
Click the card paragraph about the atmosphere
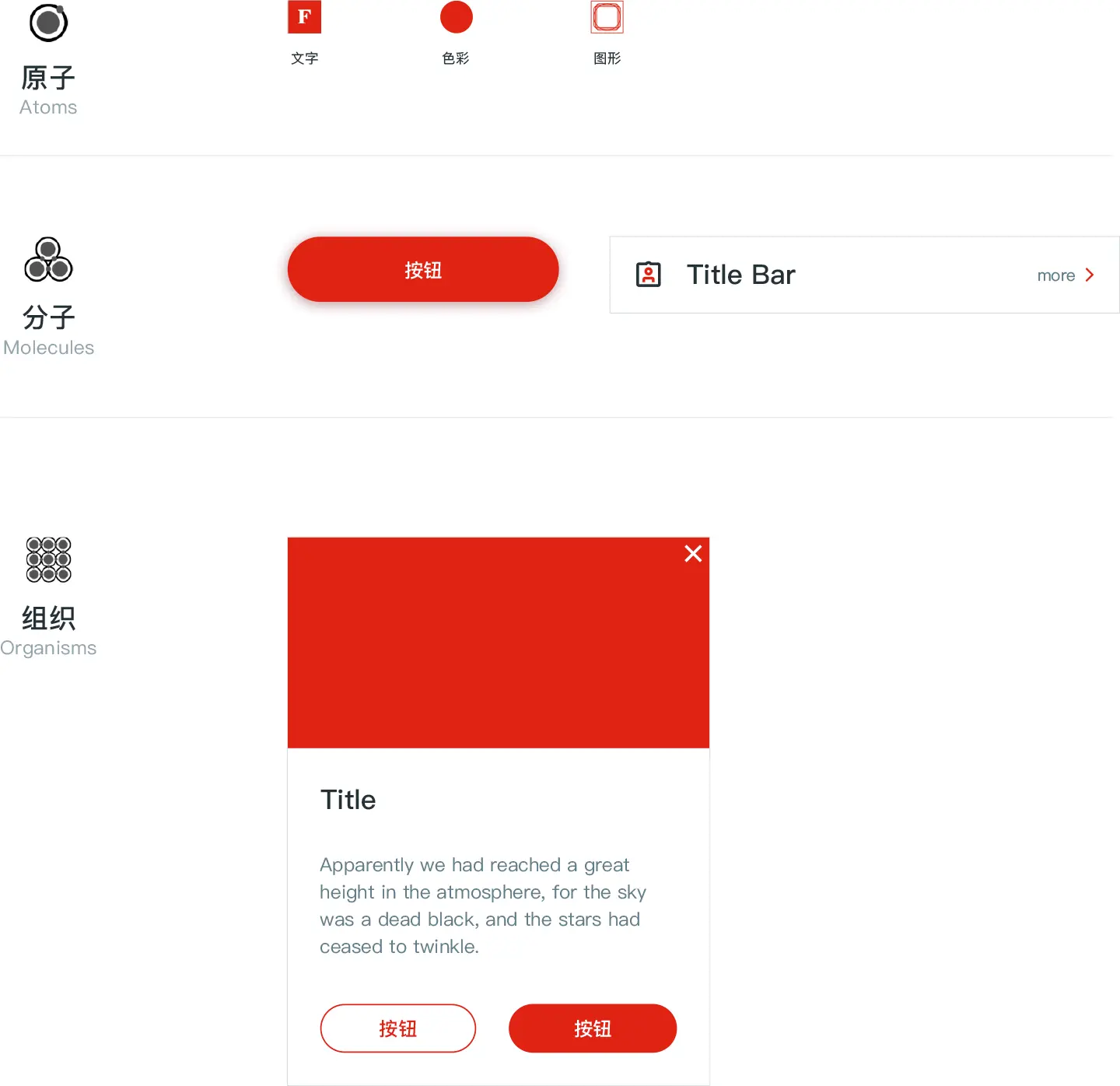pos(483,906)
